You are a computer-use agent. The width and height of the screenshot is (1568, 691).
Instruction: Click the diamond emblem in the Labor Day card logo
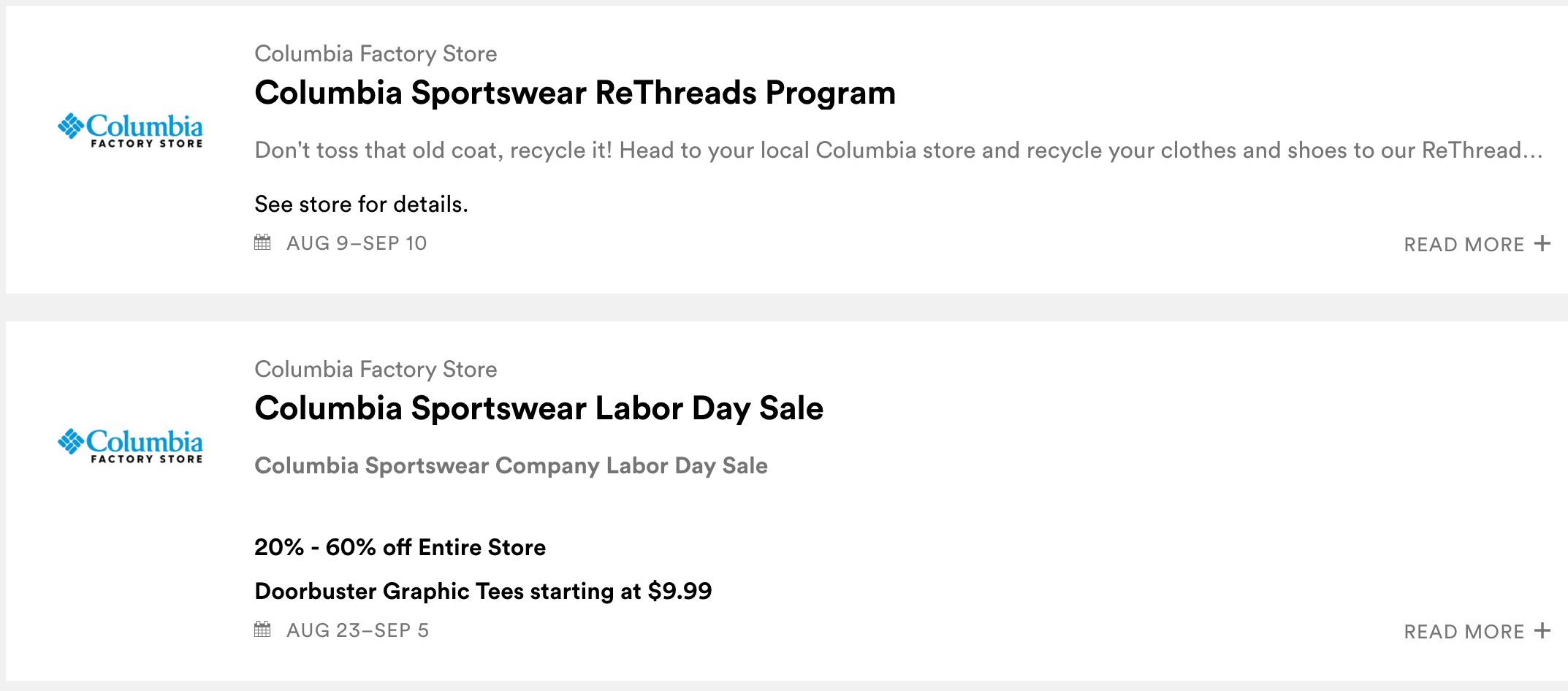[71, 441]
